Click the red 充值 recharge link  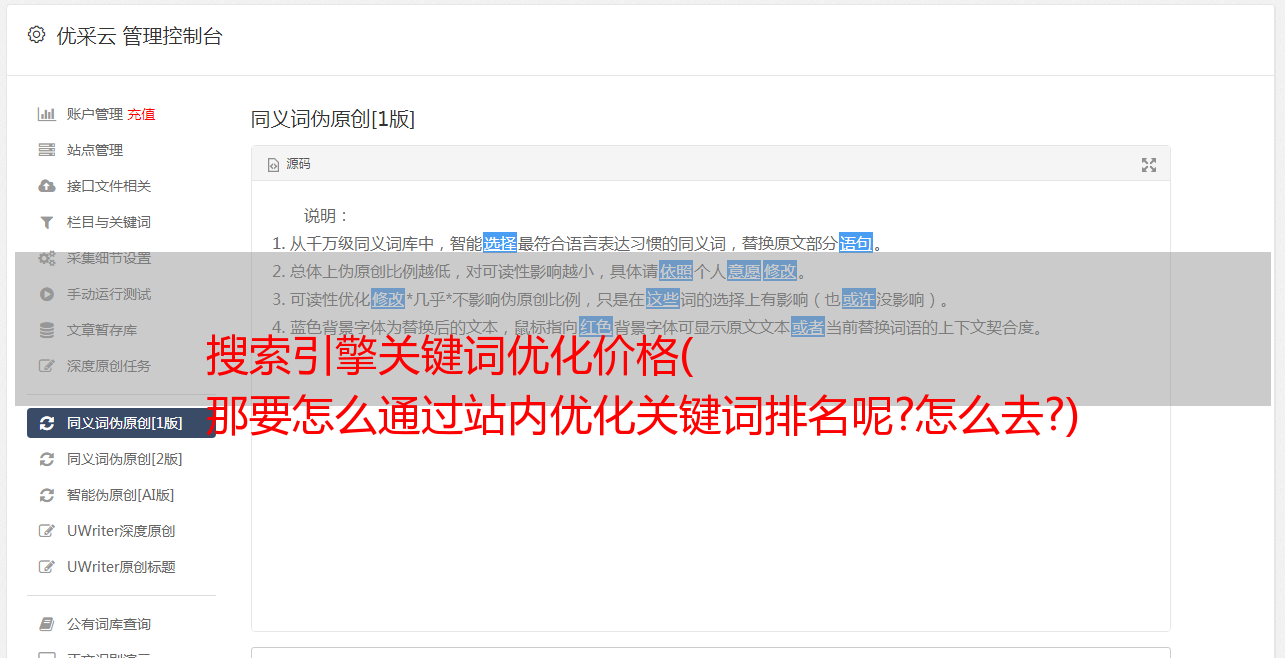tap(141, 114)
